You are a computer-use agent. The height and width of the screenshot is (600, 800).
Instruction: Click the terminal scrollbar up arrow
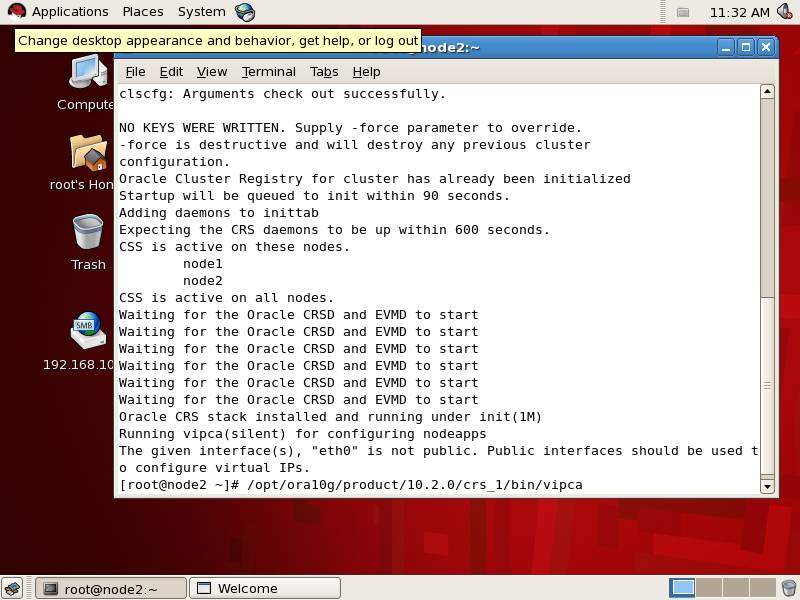767,91
